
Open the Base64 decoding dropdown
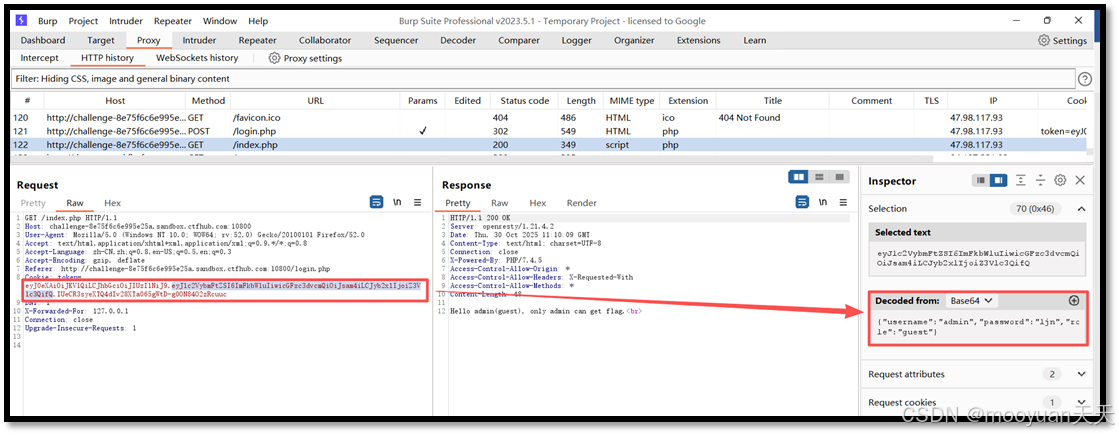pyautogui.click(x=971, y=301)
